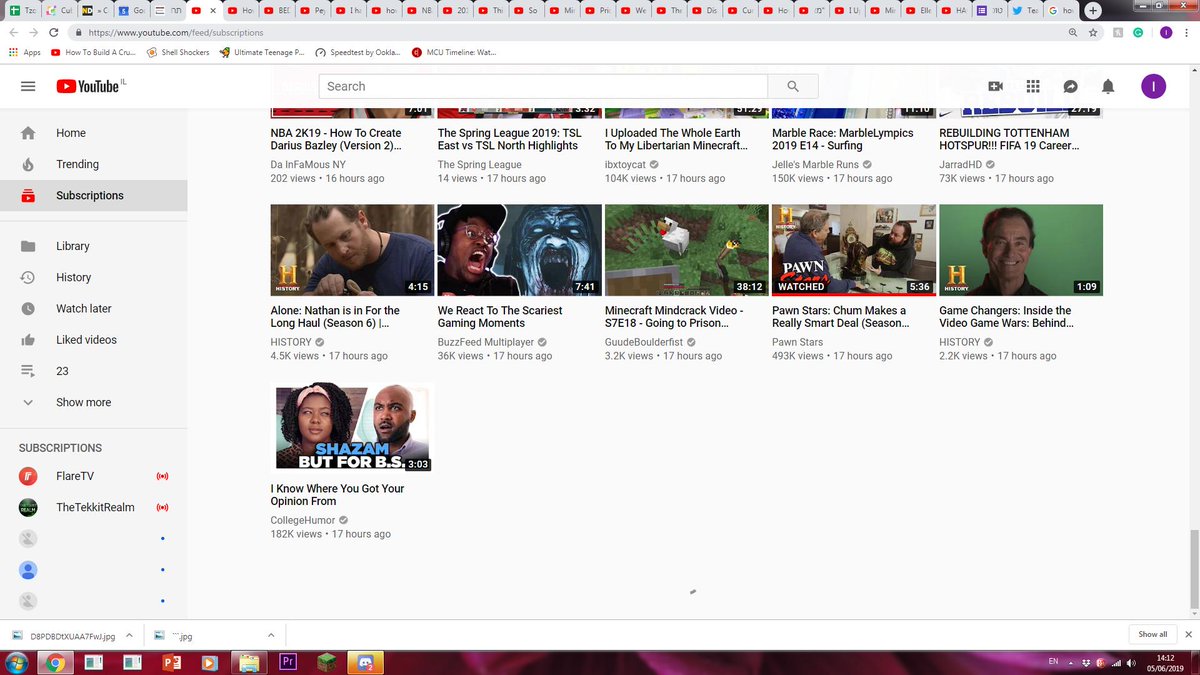Viewport: 1200px width, 675px height.
Task: Click the volume icon in system tray
Action: click(1131, 662)
